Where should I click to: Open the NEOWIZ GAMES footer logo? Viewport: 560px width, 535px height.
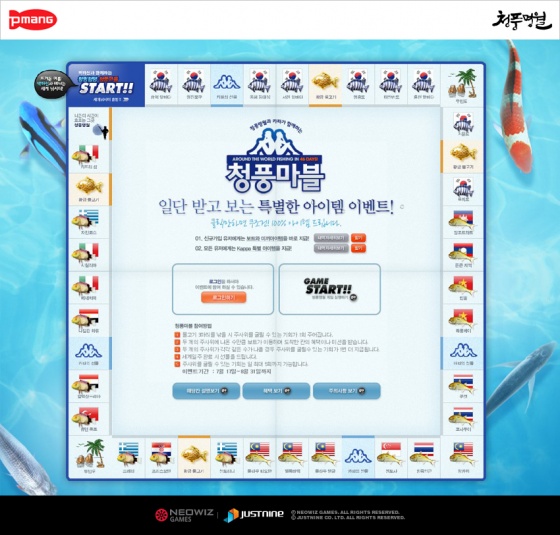pos(184,515)
